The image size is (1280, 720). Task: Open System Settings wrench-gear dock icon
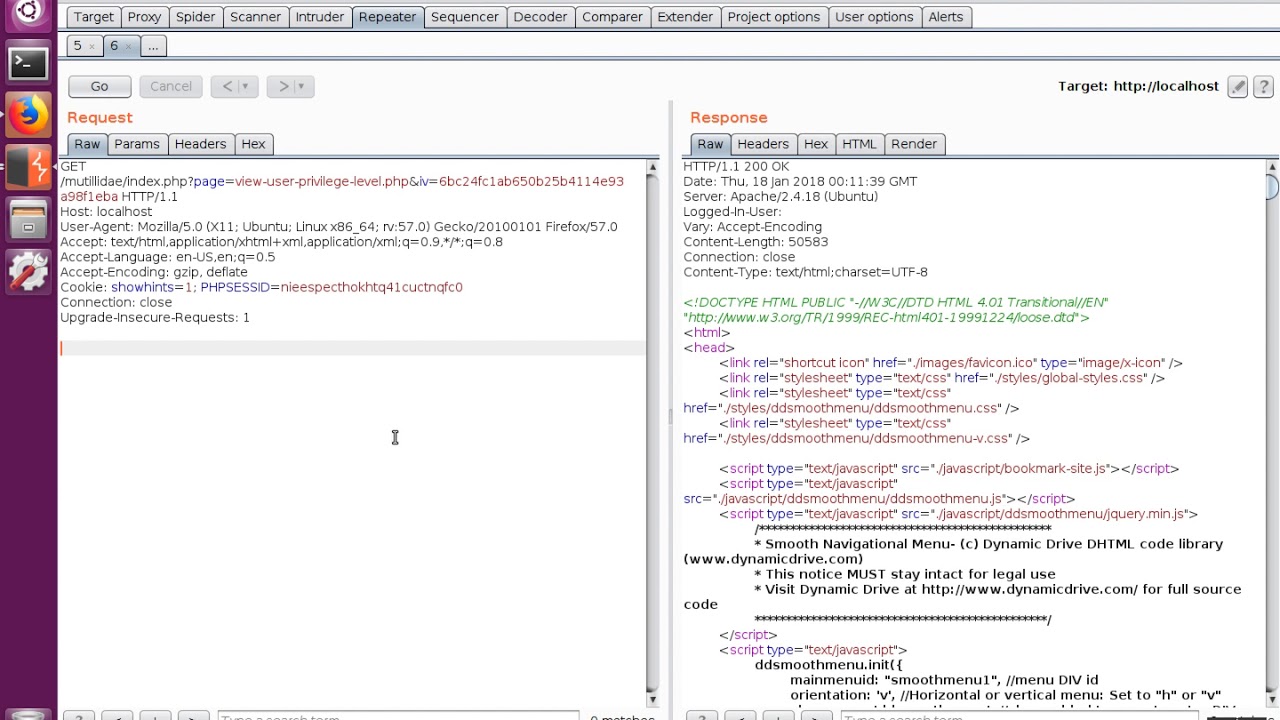click(28, 271)
